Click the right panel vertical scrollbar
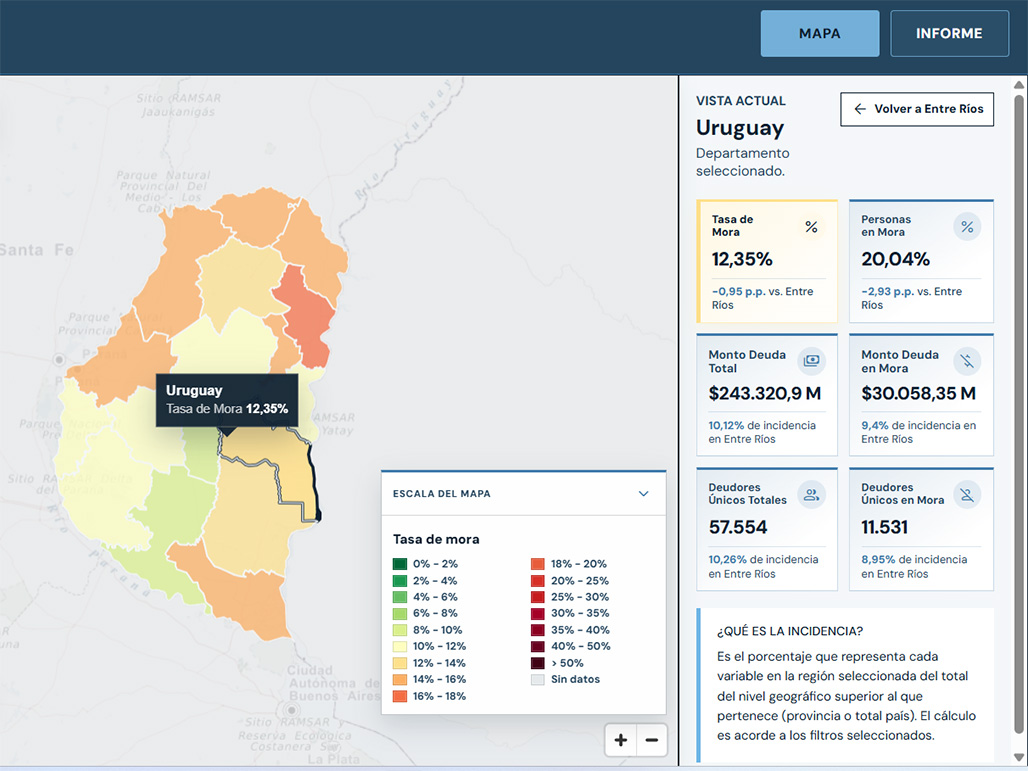1028x771 pixels. [x=1018, y=420]
